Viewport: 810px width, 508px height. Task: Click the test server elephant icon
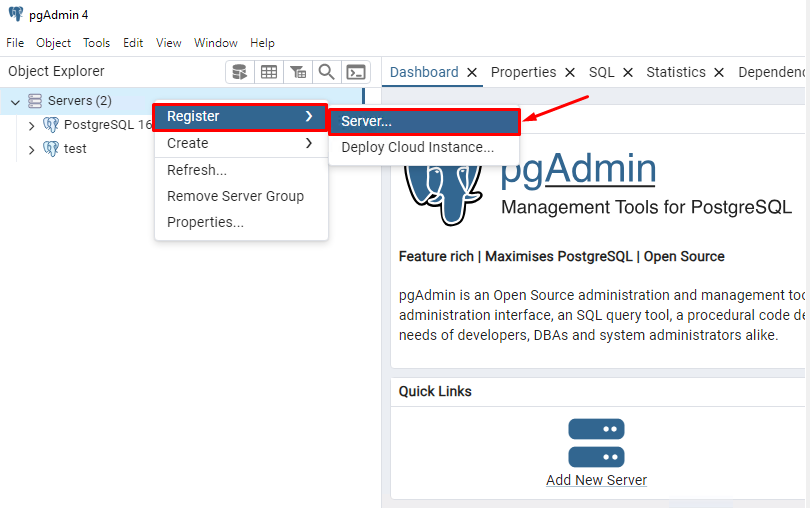(x=51, y=149)
